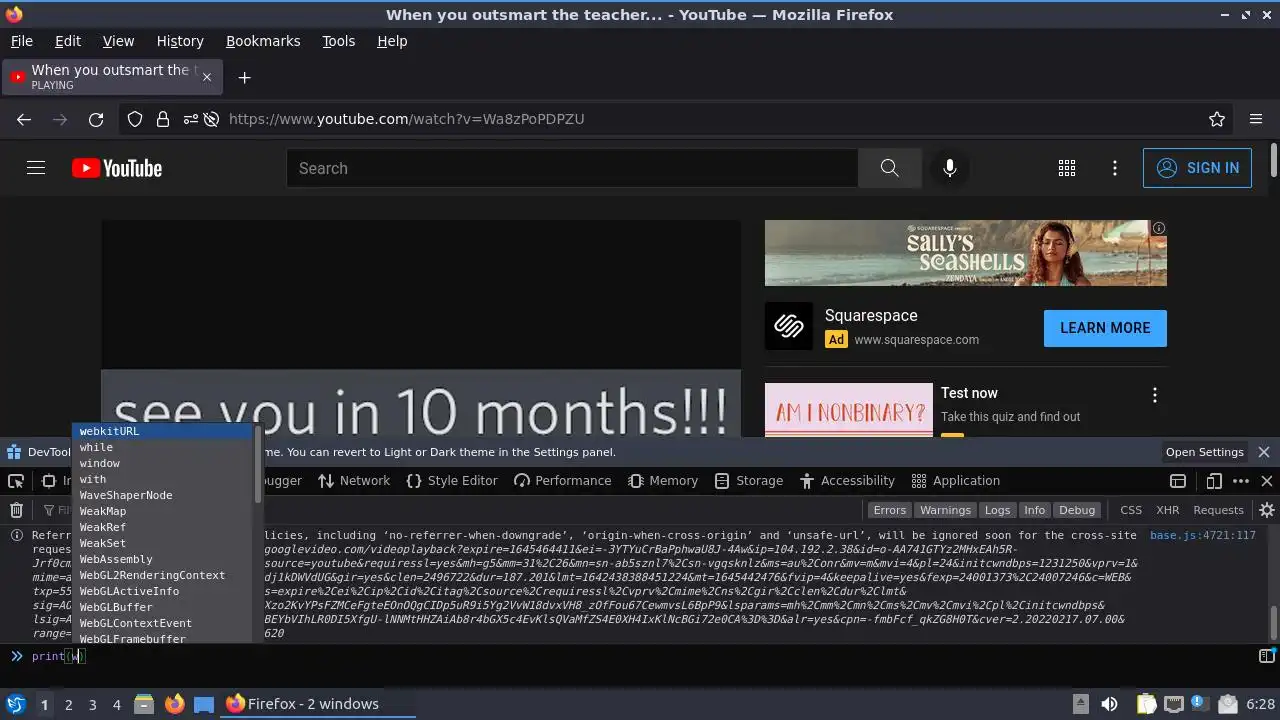Switch to the Network DevTools tab
1280x720 pixels.
(354, 481)
